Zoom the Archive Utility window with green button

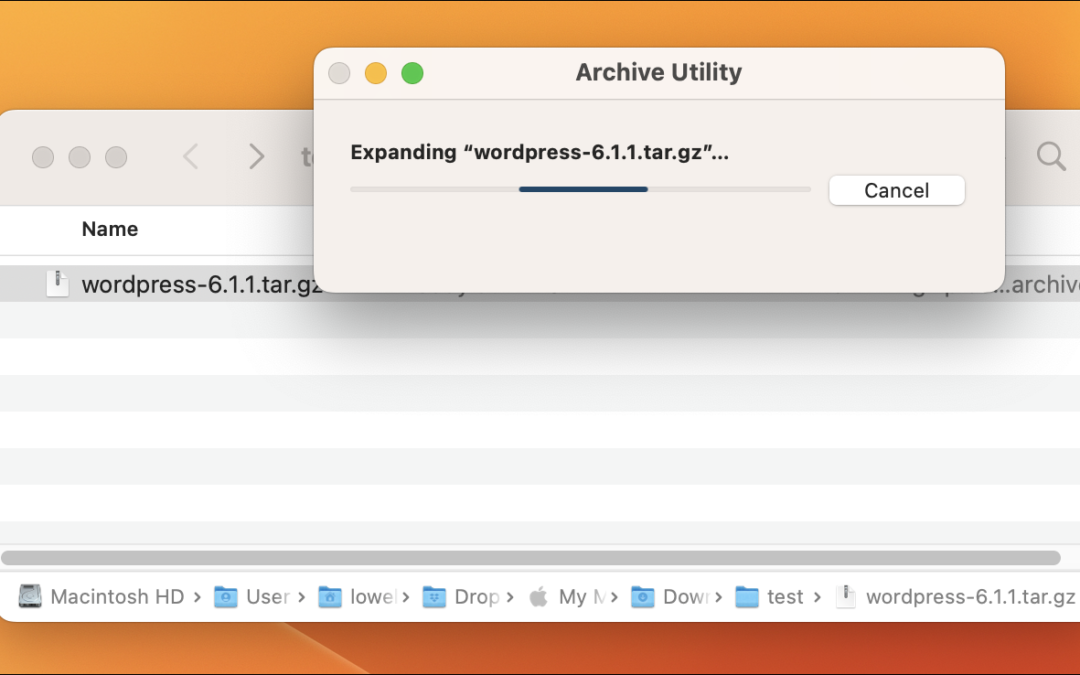pyautogui.click(x=413, y=73)
